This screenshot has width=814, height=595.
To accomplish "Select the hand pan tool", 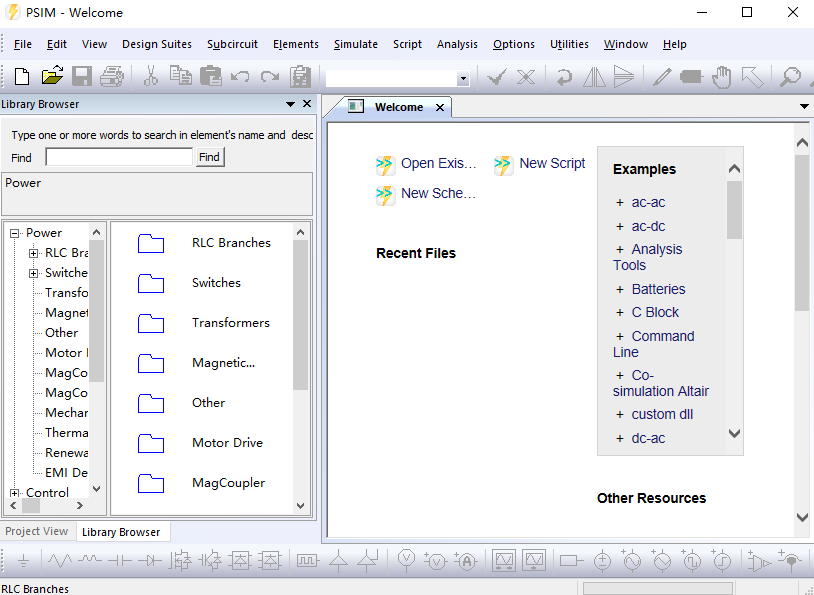I will pos(721,76).
